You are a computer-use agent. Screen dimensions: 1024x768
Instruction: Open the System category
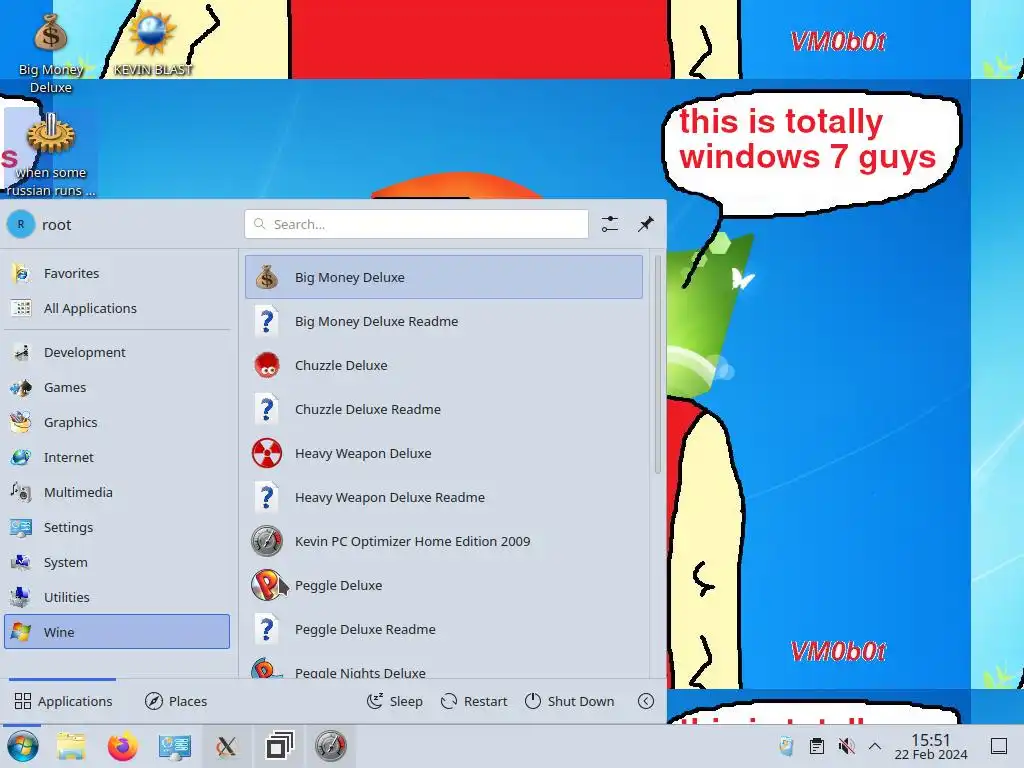[117, 562]
